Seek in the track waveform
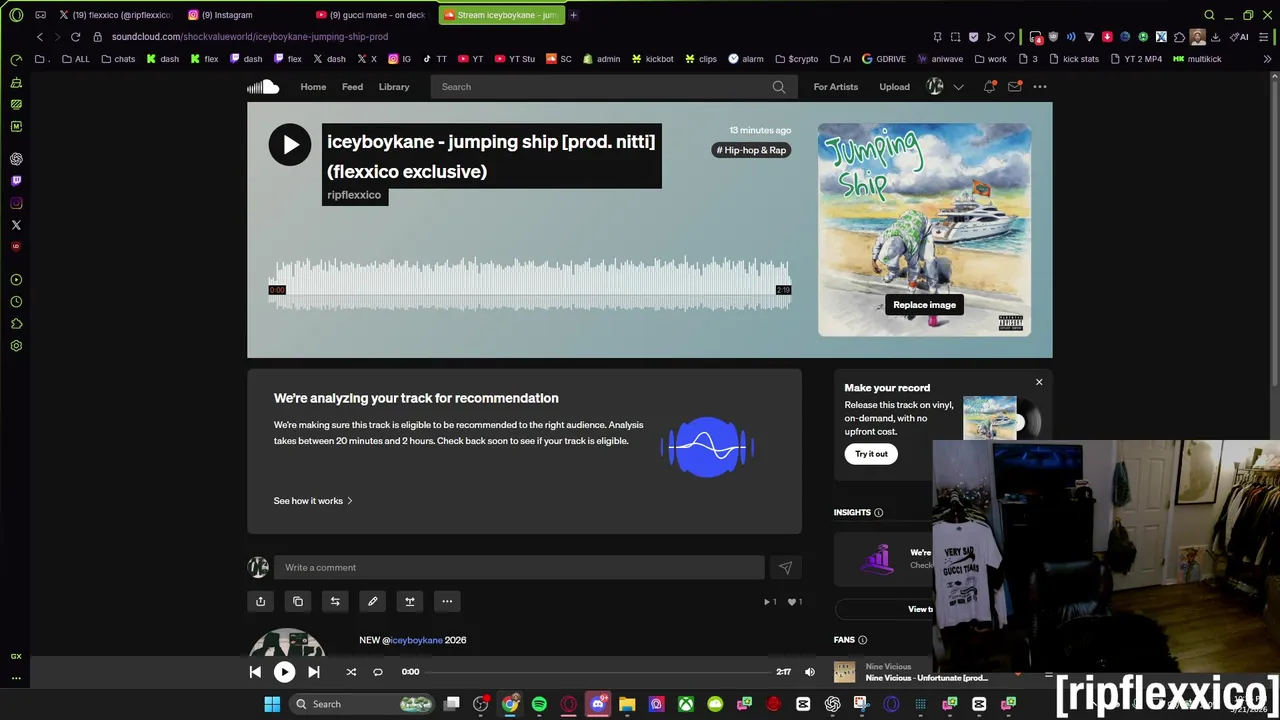This screenshot has height=720, width=1280. click(x=530, y=285)
